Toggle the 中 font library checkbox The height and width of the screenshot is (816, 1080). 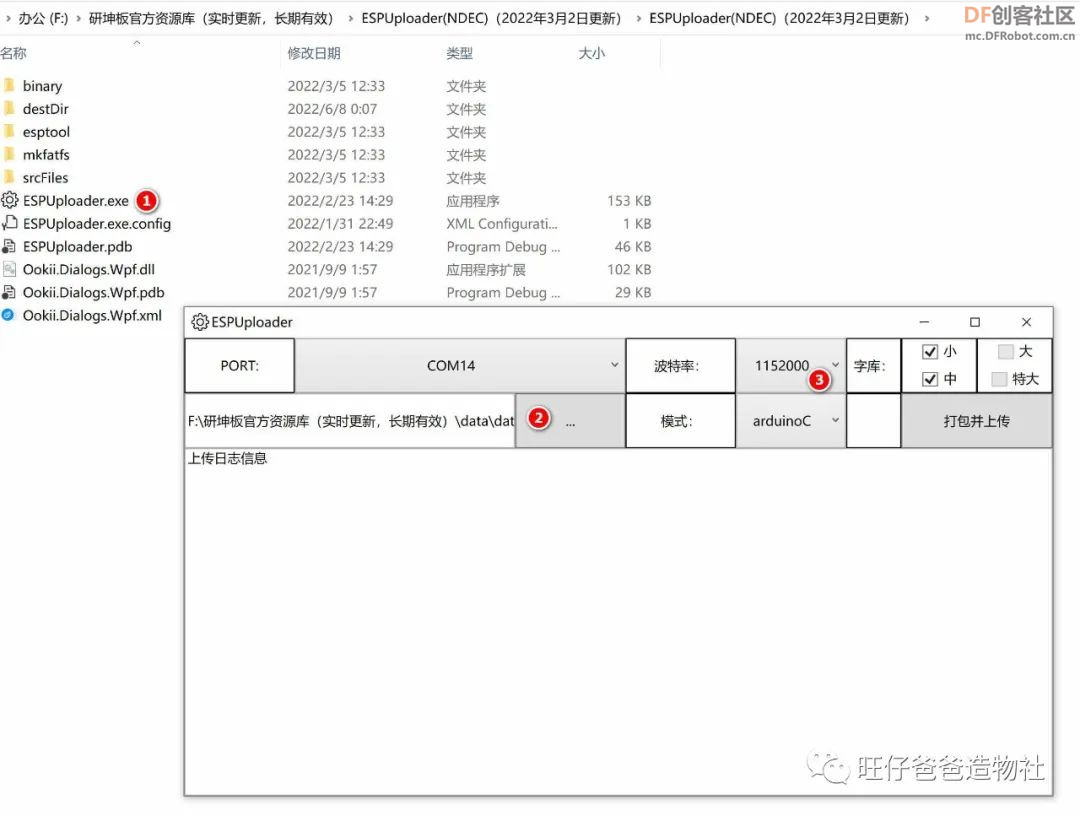(930, 379)
